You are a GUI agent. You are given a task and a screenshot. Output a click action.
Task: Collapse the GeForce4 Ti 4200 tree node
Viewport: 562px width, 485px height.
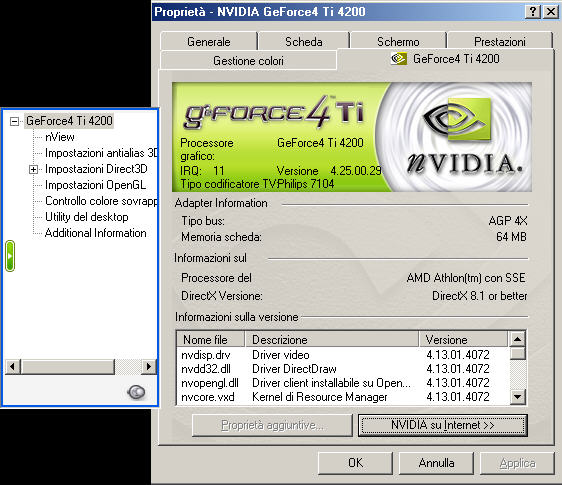pyautogui.click(x=14, y=121)
